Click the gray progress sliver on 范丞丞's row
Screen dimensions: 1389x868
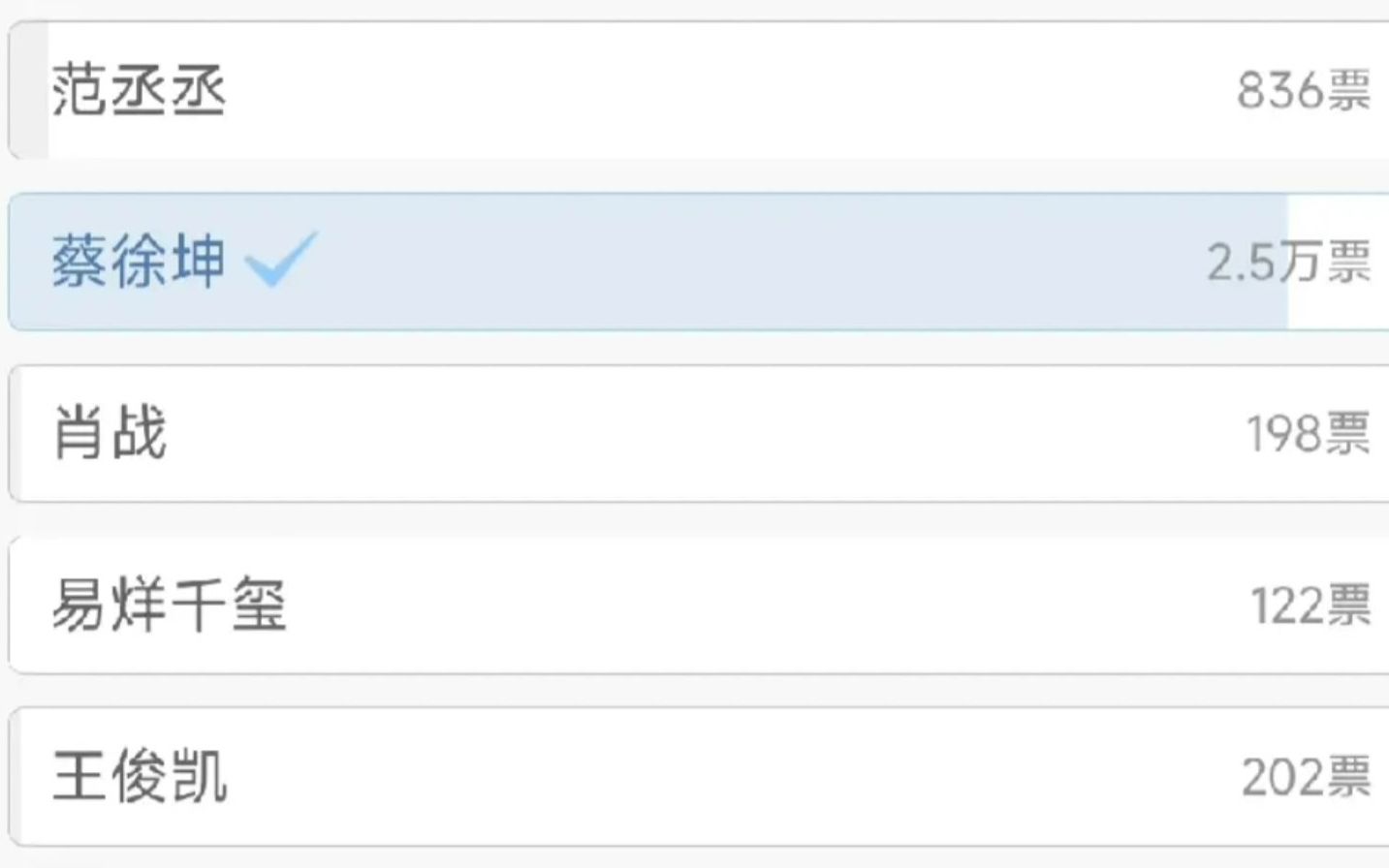[x=29, y=90]
